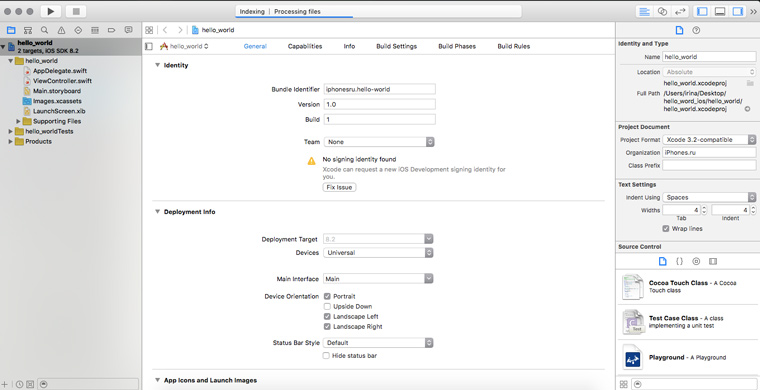Expand the hello_worldTests group
The height and width of the screenshot is (390, 760).
(11, 131)
